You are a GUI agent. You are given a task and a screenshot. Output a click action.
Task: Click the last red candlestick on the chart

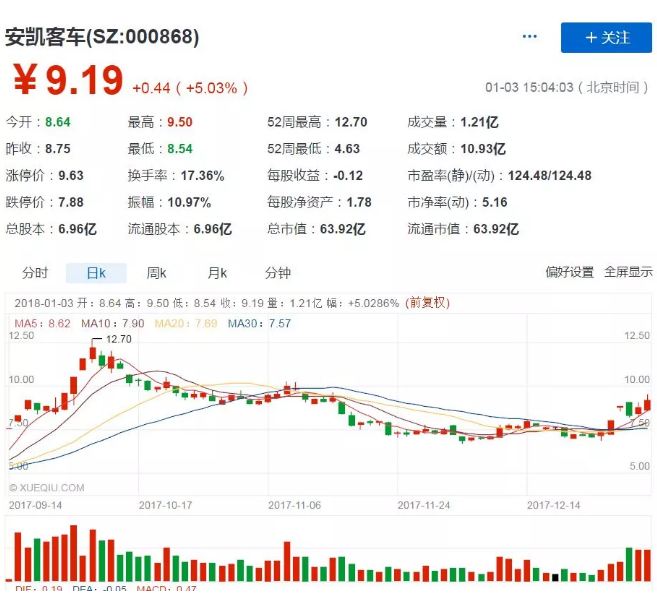coord(647,404)
